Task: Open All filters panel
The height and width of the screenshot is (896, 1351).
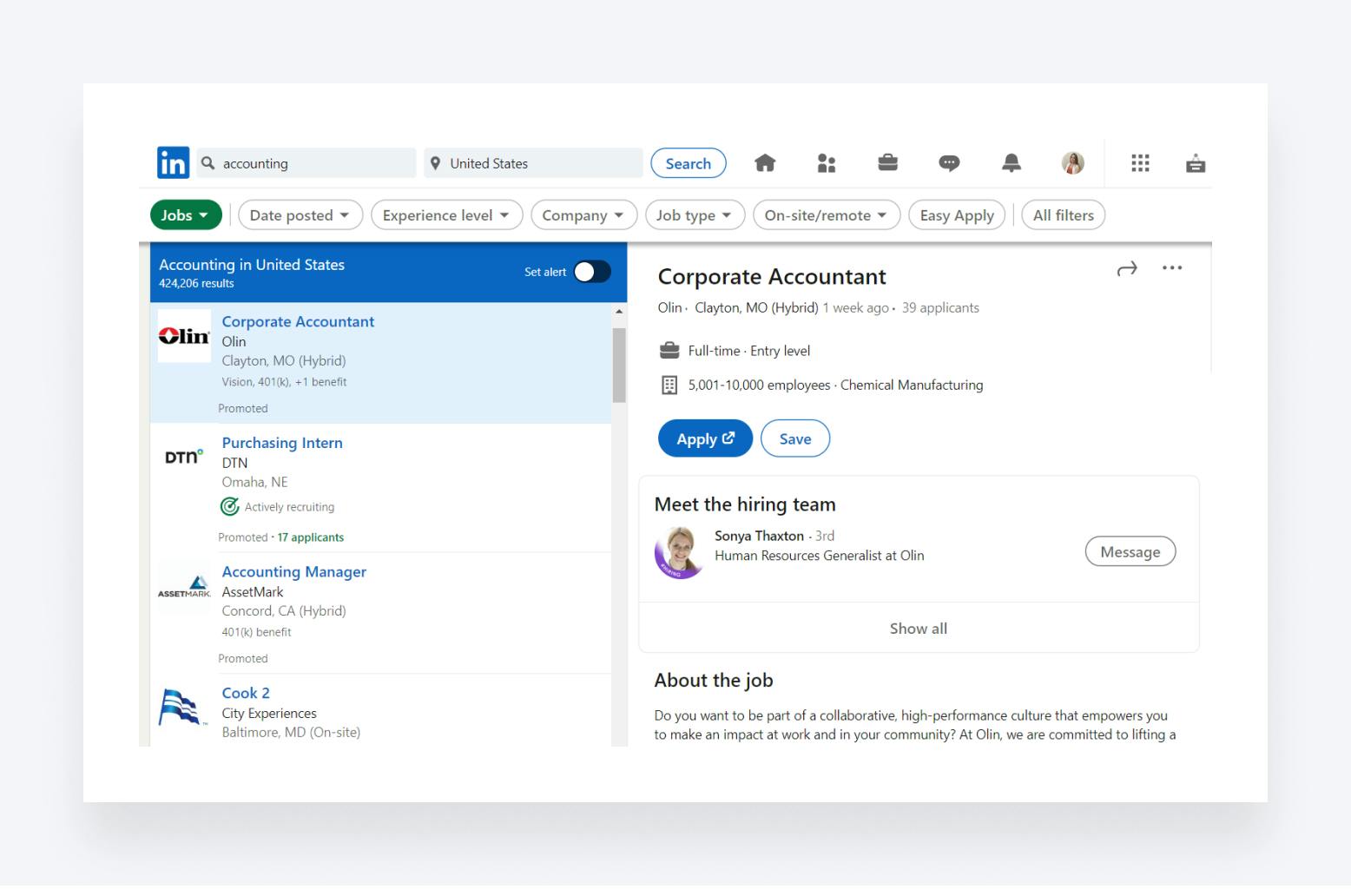Action: click(1063, 215)
